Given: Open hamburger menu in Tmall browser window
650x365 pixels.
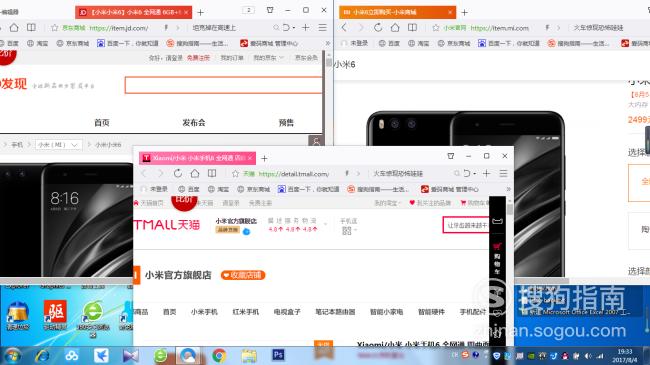Looking at the screenshot, I should 503,173.
